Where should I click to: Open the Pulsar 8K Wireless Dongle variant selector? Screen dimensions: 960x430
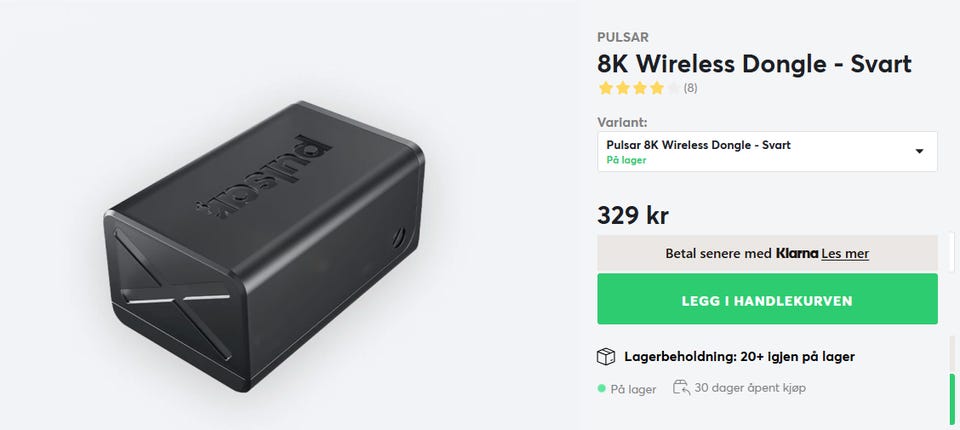pos(767,152)
